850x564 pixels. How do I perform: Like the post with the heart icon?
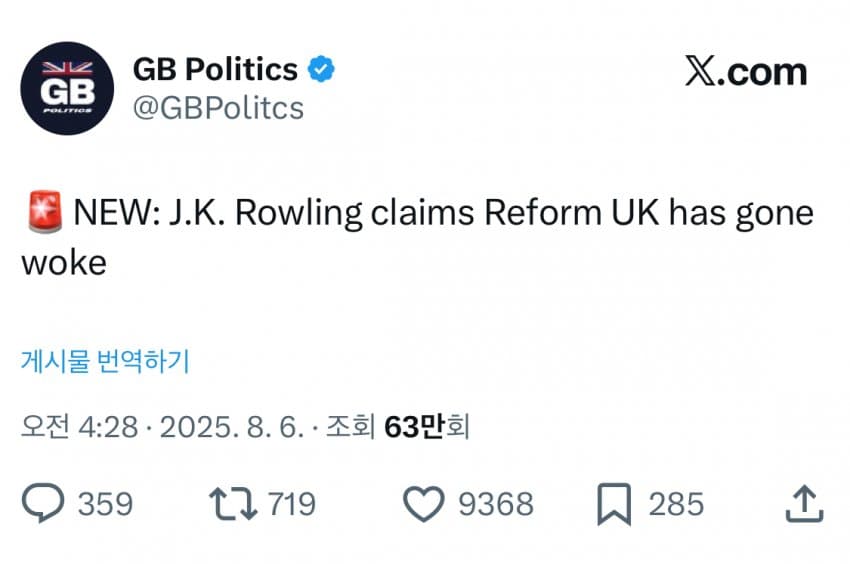pyautogui.click(x=423, y=503)
